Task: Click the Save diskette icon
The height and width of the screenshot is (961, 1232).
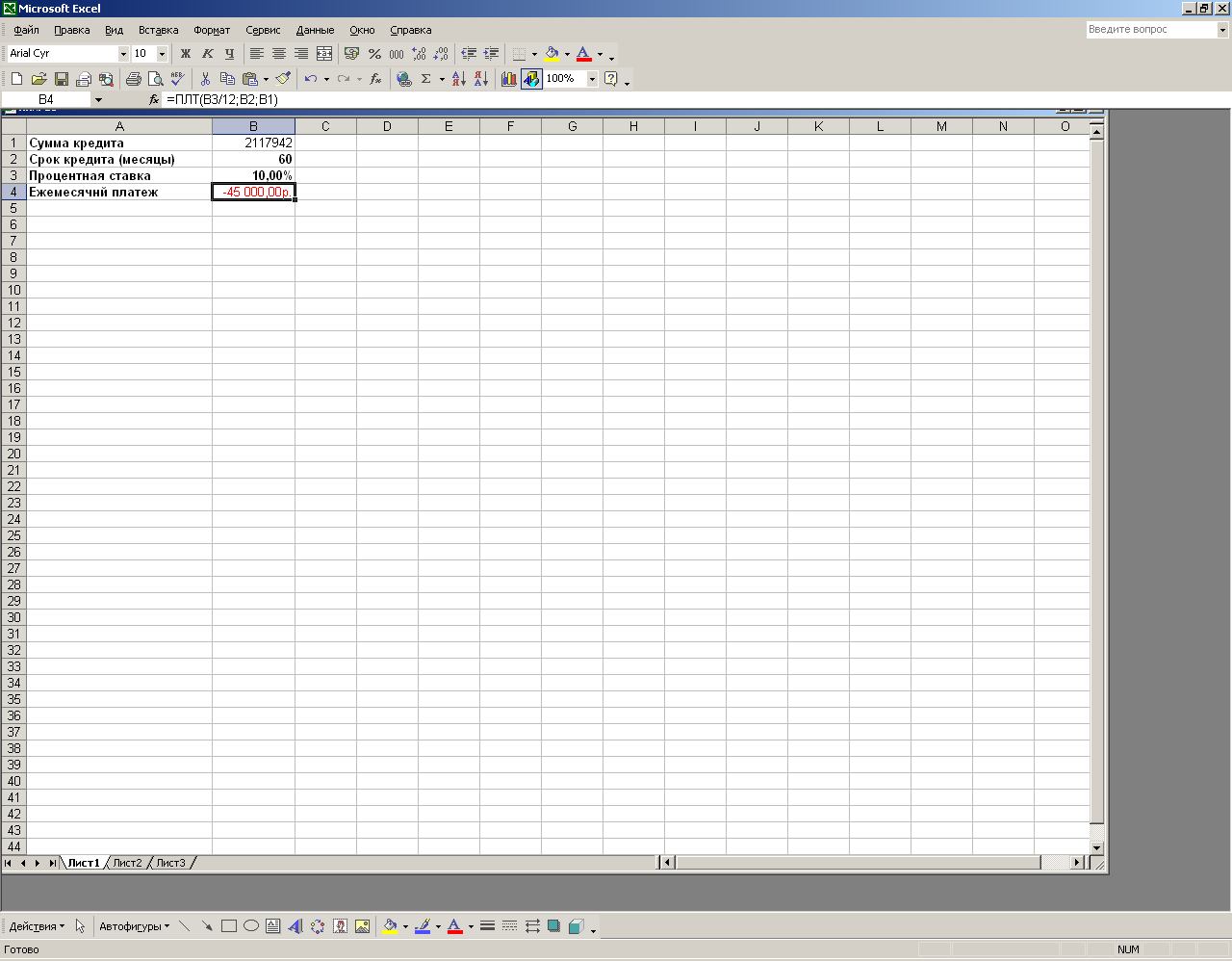Action: click(62, 79)
